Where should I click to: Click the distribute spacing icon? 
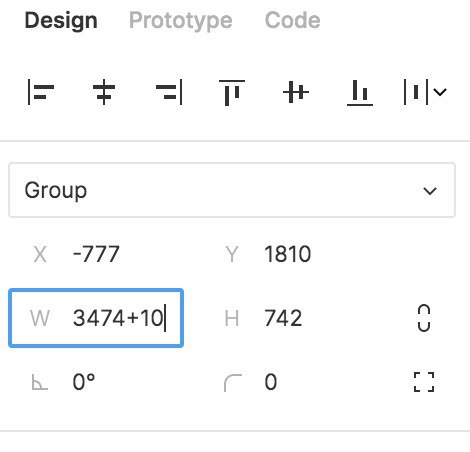(416, 92)
